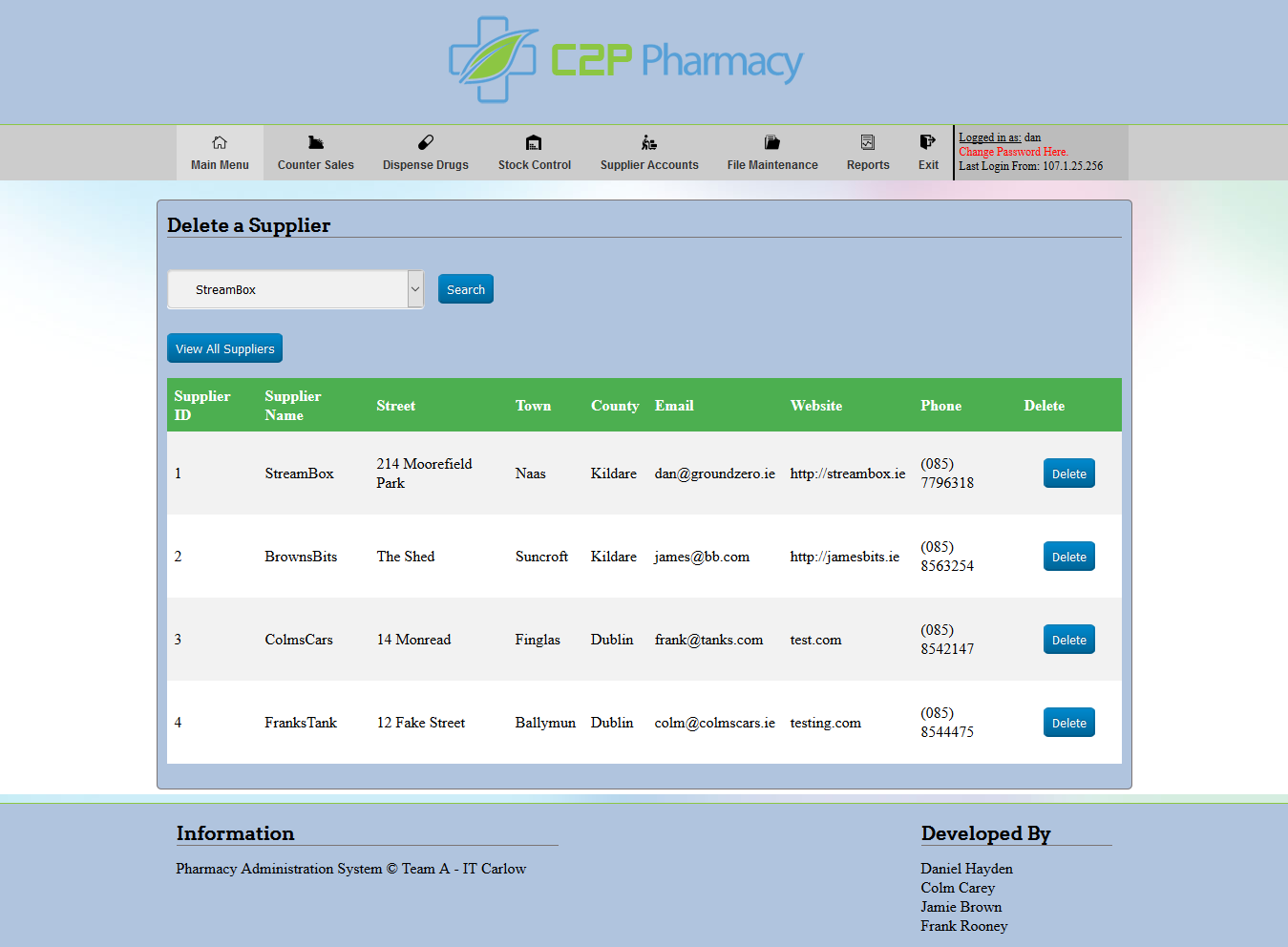
Task: Delete the FranksTank supplier entry
Action: tap(1068, 723)
